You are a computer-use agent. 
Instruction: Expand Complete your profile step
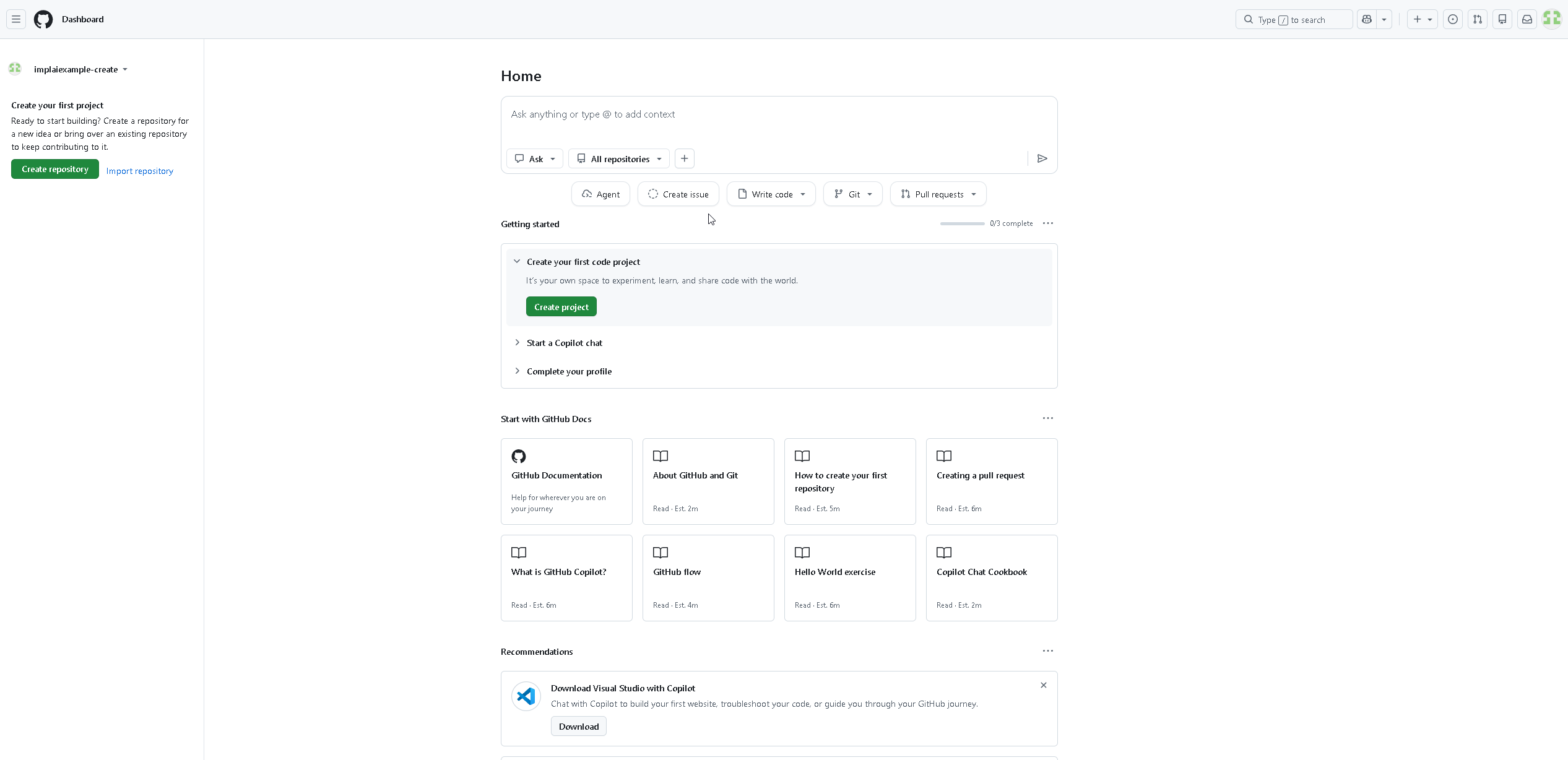click(779, 371)
